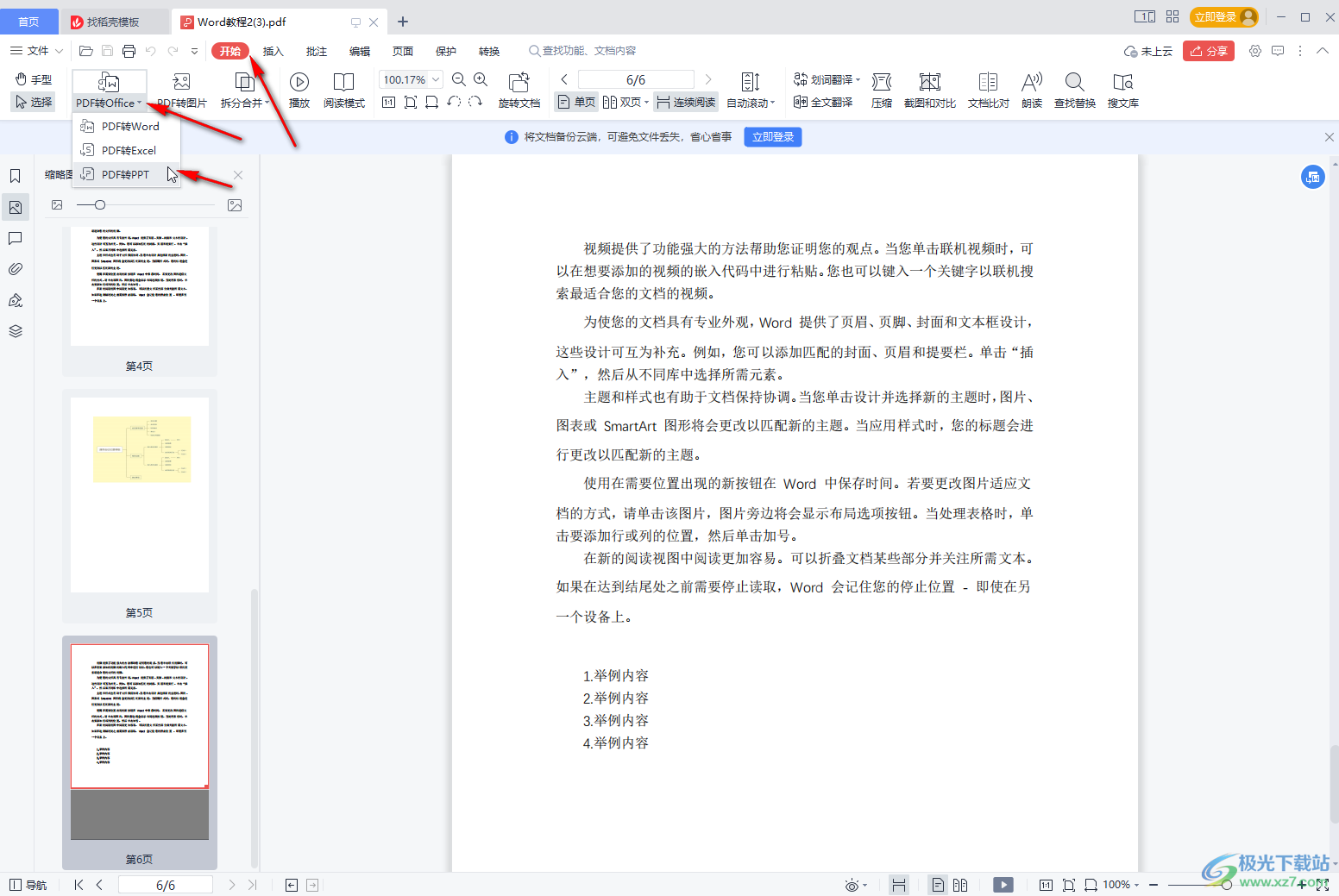Expand quick access toolbar customize arrow
The image size is (1339, 896).
pyautogui.click(x=195, y=51)
